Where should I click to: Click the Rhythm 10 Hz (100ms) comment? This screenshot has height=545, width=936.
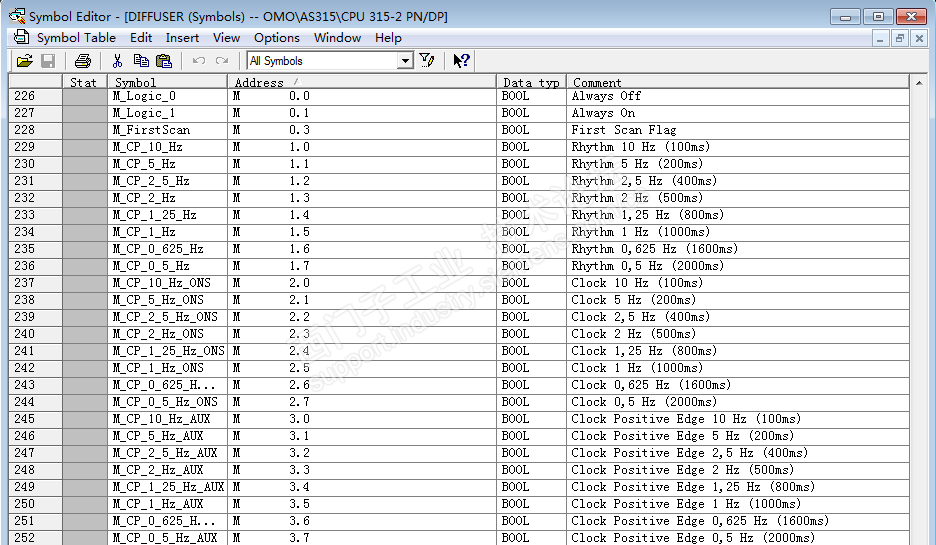(x=738, y=147)
